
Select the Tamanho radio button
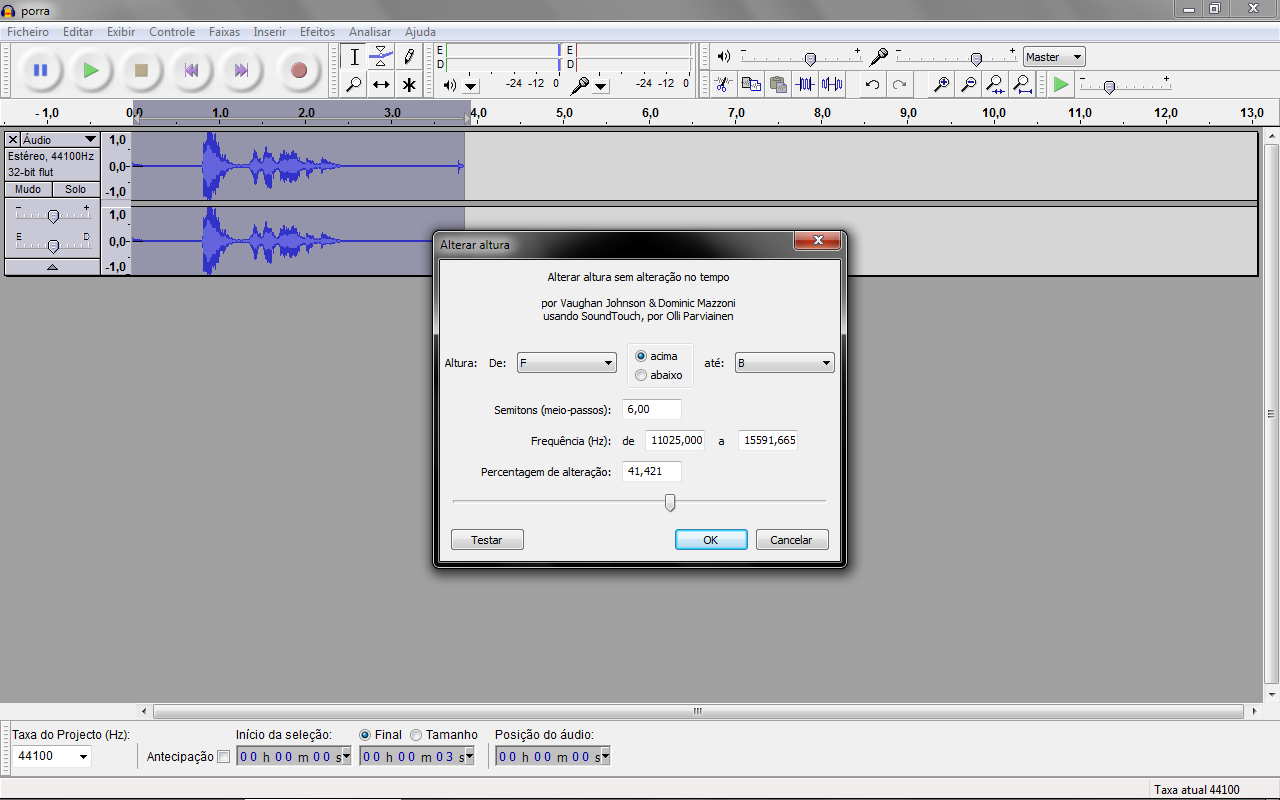tap(416, 735)
